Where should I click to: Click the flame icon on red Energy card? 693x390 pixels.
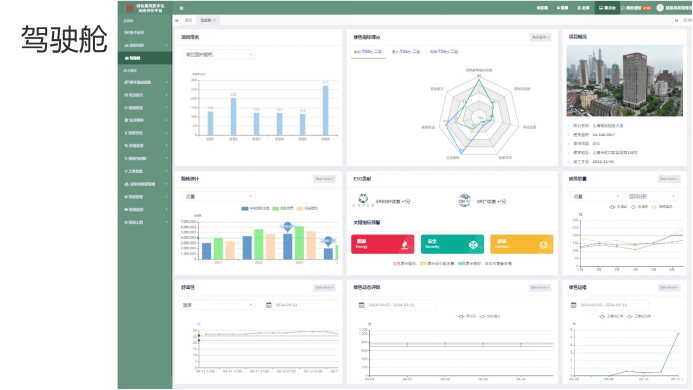pyautogui.click(x=404, y=245)
